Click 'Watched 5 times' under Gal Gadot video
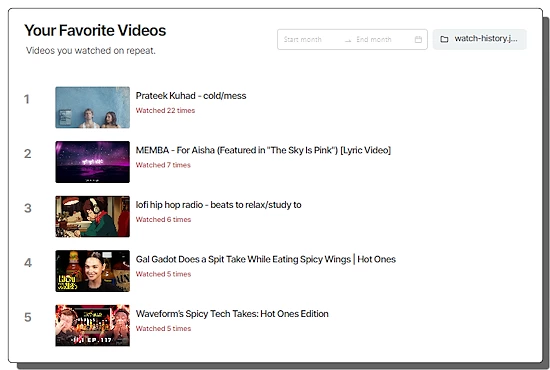 click(x=163, y=274)
